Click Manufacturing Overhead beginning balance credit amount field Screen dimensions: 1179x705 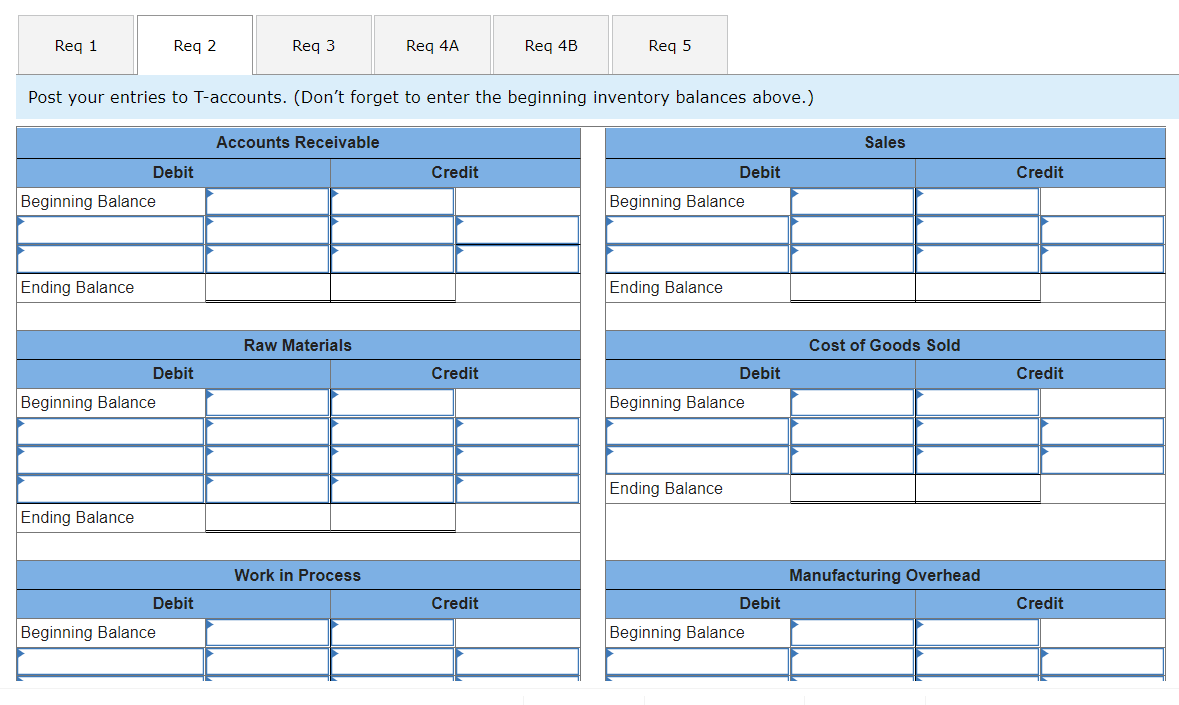click(x=977, y=632)
